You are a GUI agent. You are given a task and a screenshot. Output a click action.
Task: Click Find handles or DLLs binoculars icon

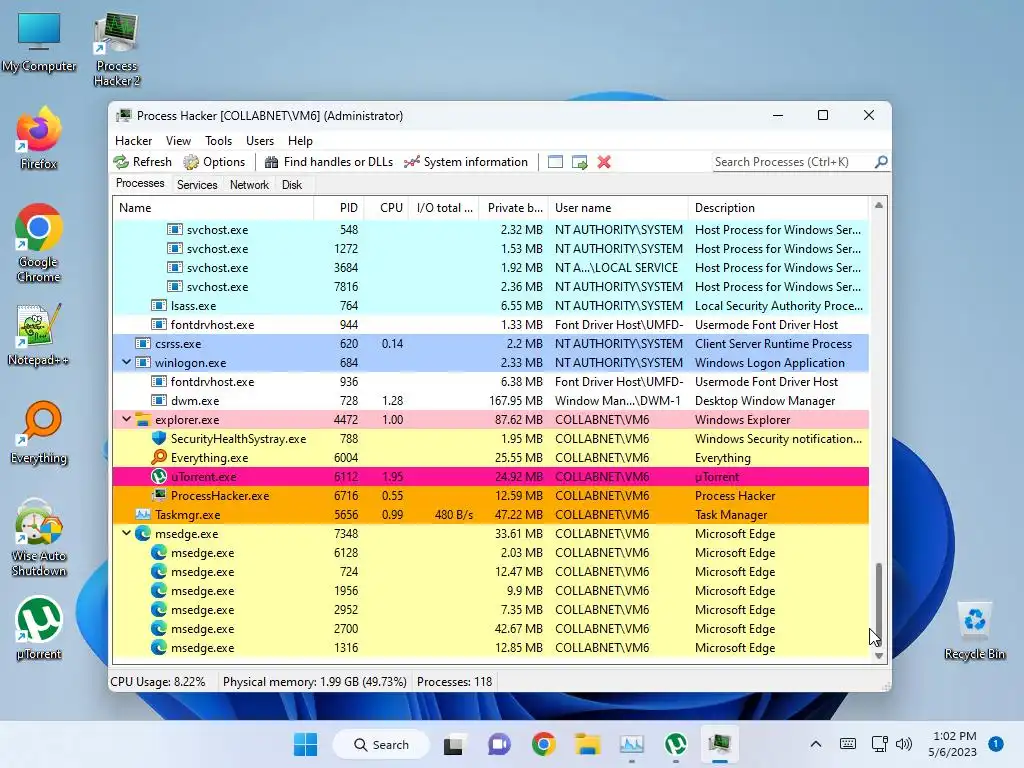(272, 162)
